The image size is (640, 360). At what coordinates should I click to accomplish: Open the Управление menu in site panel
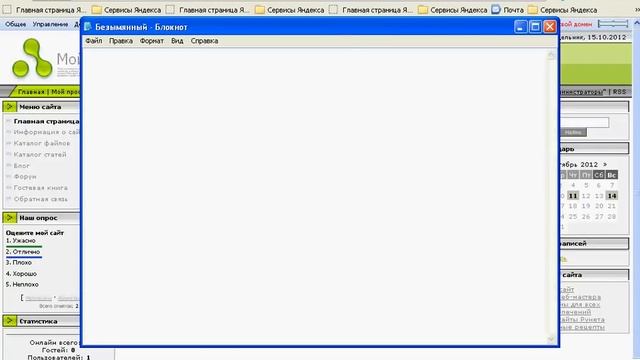click(x=50, y=24)
